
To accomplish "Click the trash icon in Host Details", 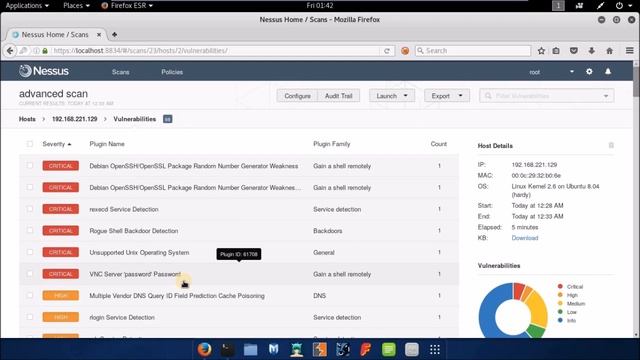I will [x=611, y=145].
